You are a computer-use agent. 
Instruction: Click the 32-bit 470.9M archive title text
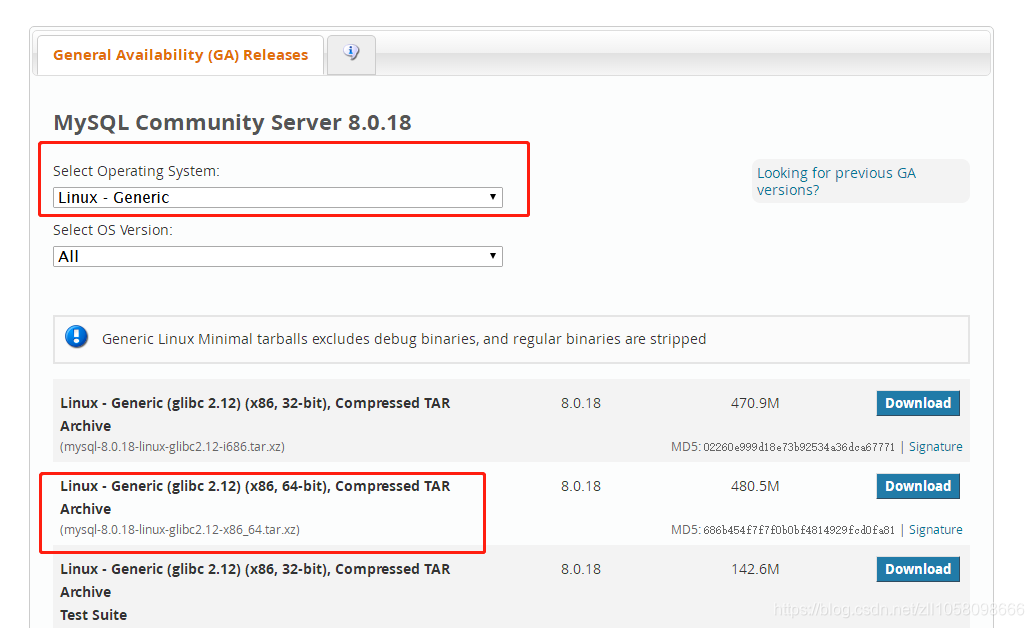[x=255, y=414]
